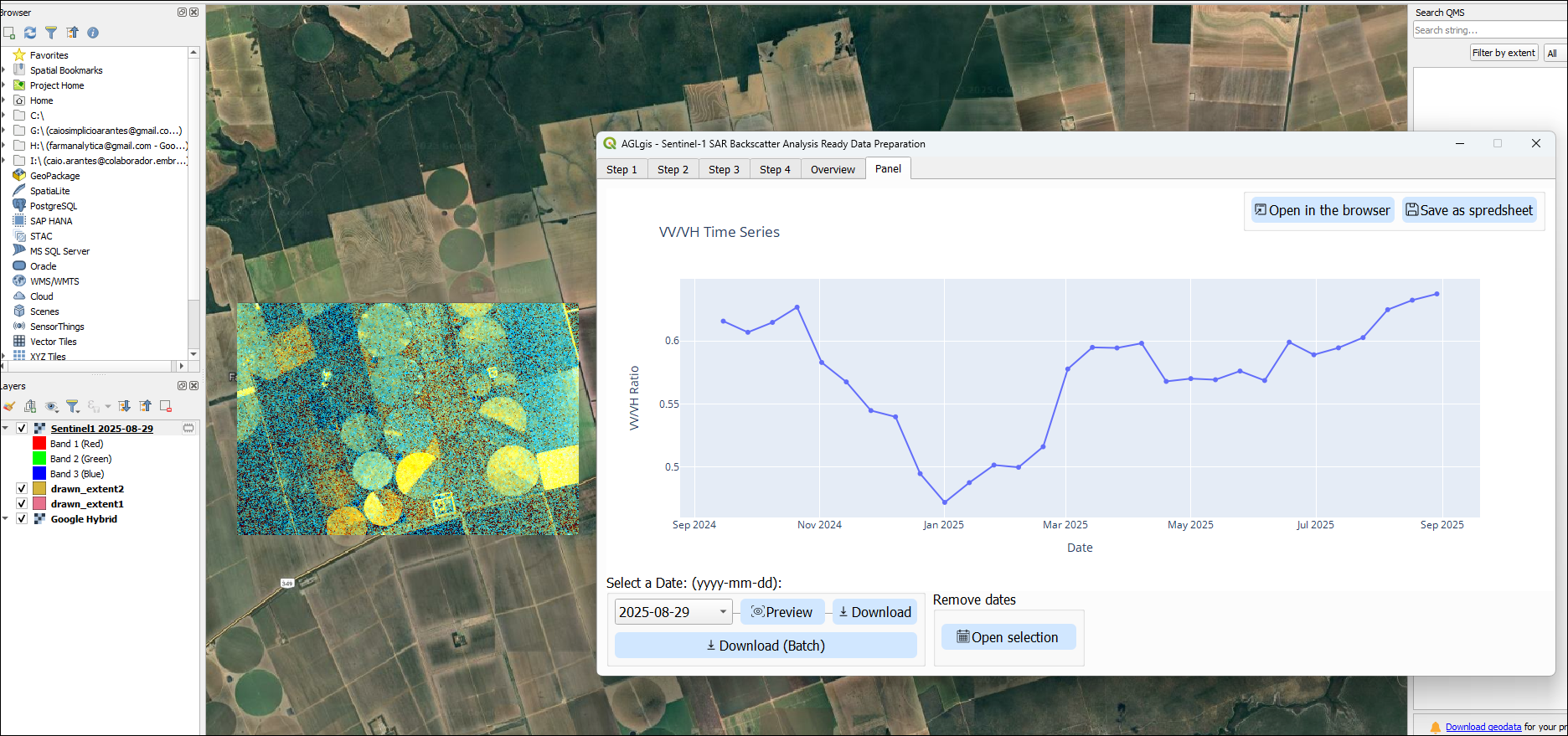The width and height of the screenshot is (1568, 736).
Task: Select the Panel tab
Action: pos(888,168)
